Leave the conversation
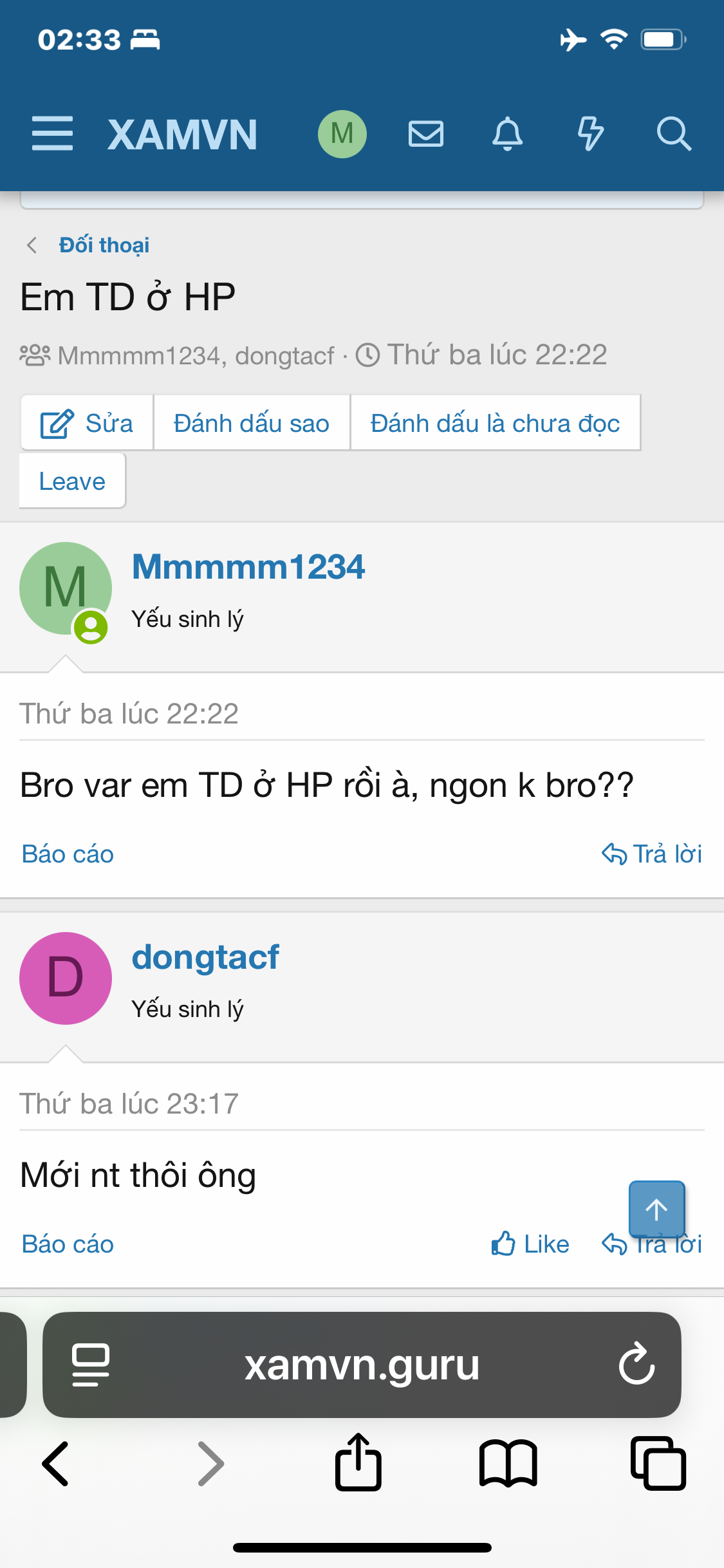 pos(72,481)
